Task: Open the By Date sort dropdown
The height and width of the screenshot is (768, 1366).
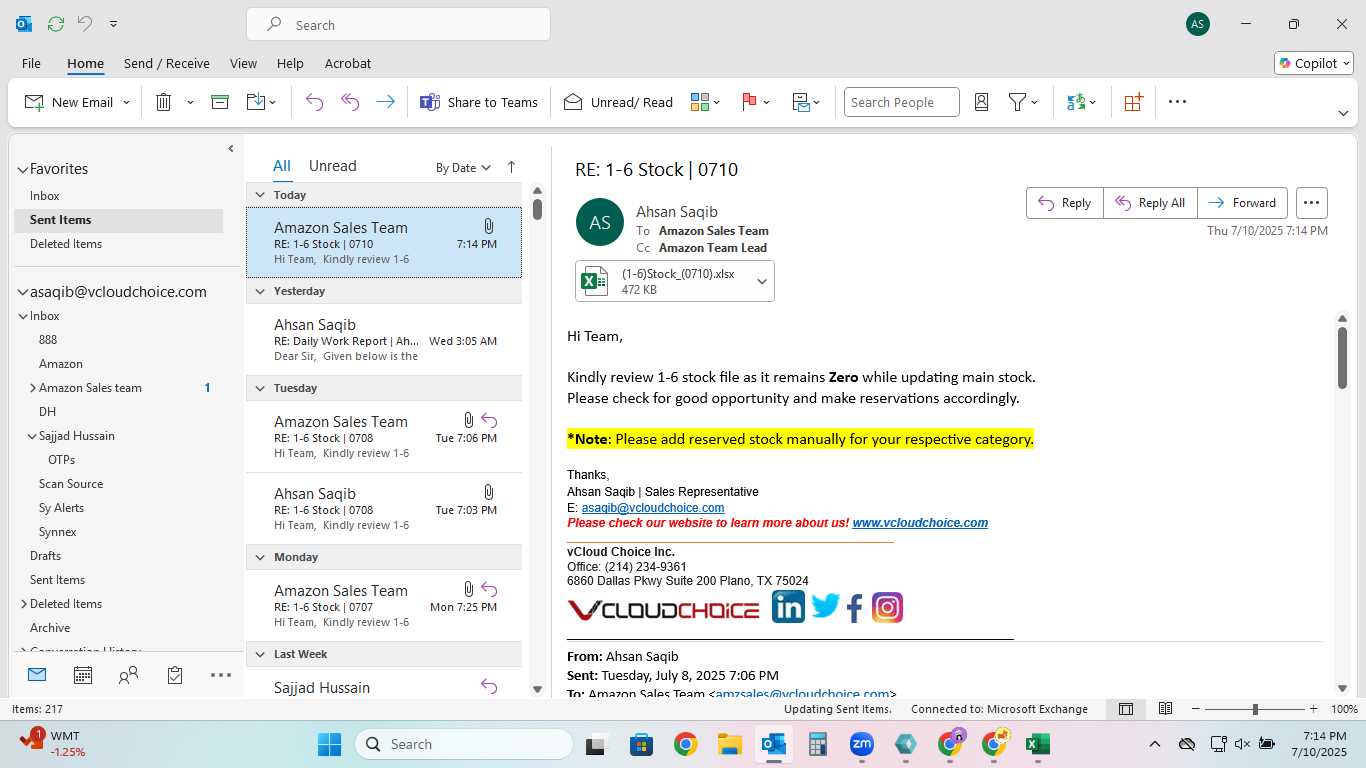Action: point(463,168)
